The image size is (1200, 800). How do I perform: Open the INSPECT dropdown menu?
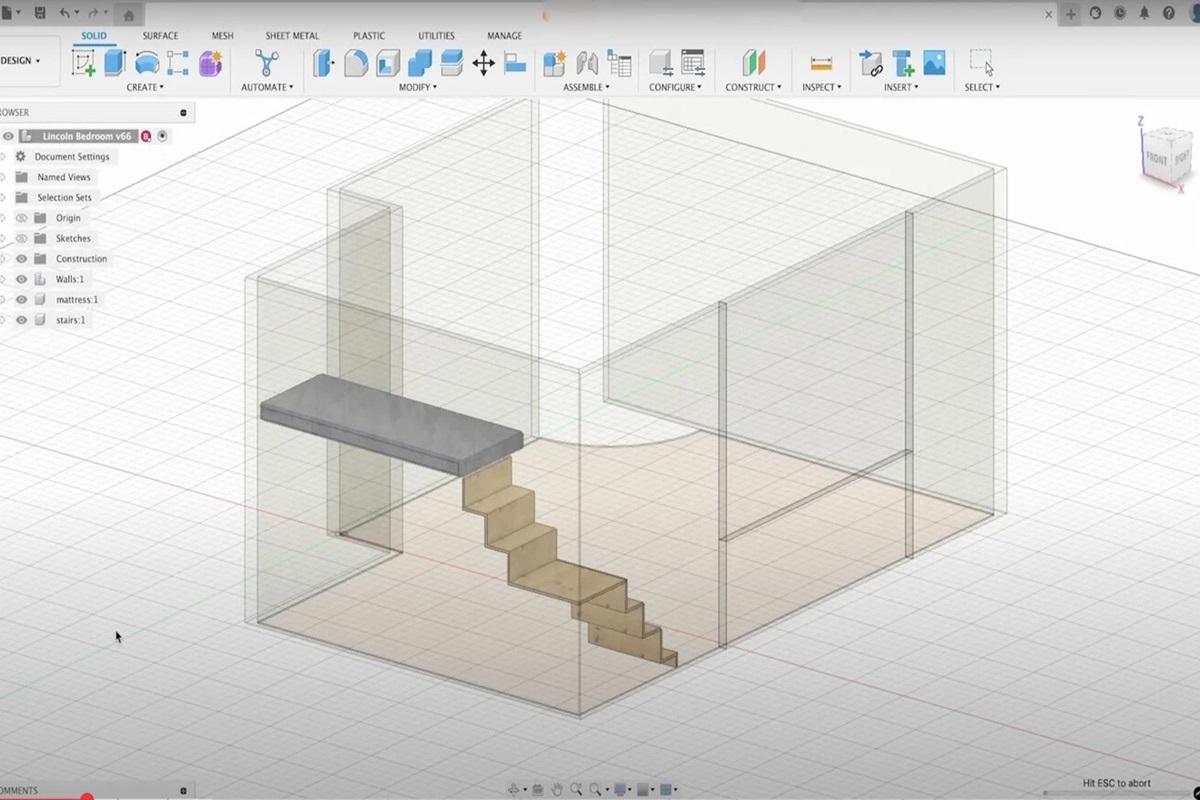tap(821, 87)
